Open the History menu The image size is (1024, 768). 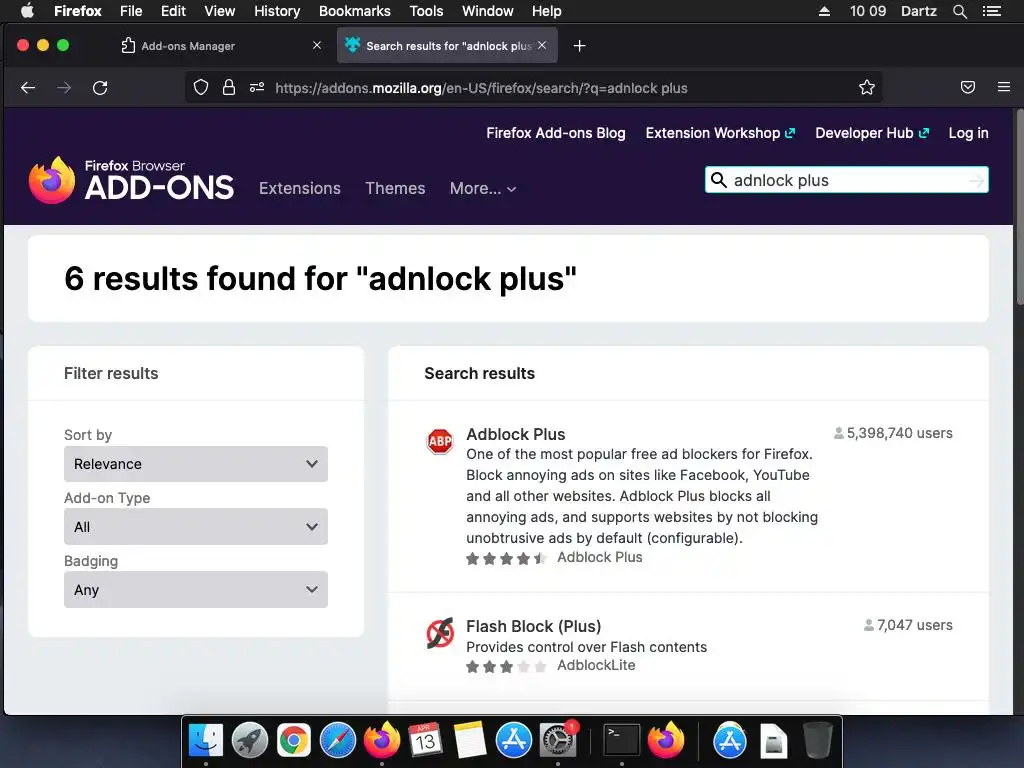(277, 11)
